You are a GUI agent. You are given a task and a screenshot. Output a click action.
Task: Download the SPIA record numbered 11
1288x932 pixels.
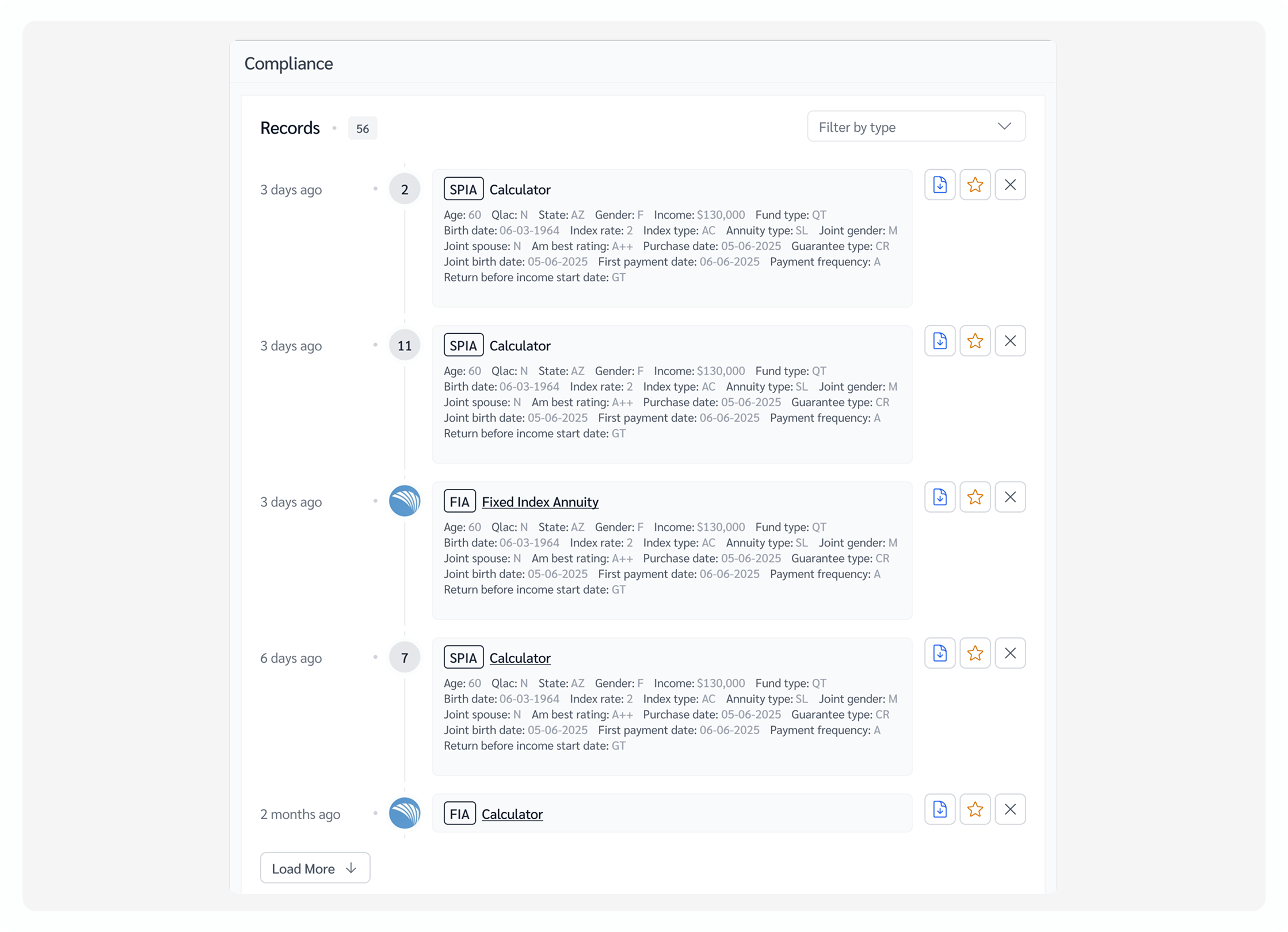point(939,341)
